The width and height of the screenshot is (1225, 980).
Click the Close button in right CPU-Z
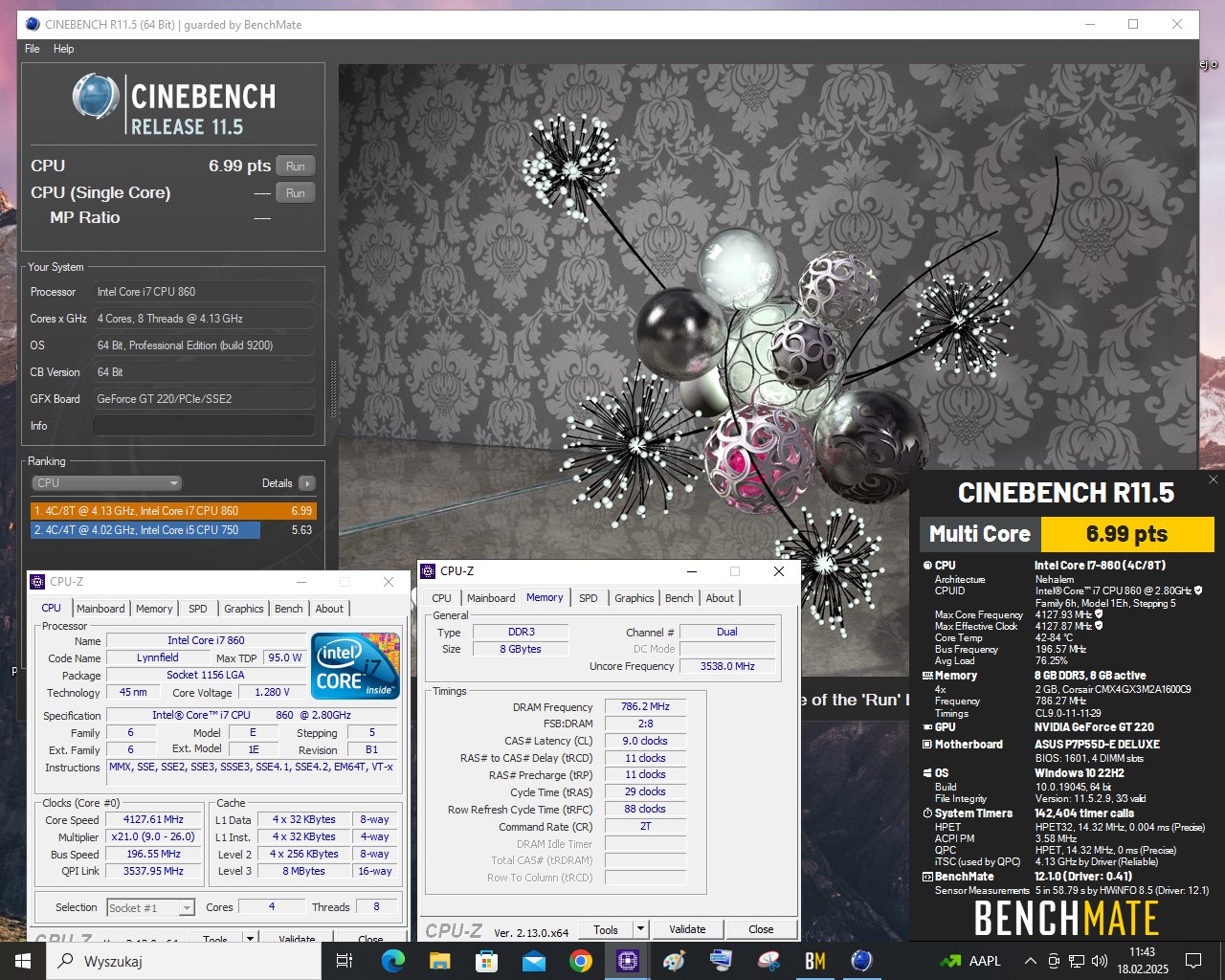pyautogui.click(x=761, y=929)
